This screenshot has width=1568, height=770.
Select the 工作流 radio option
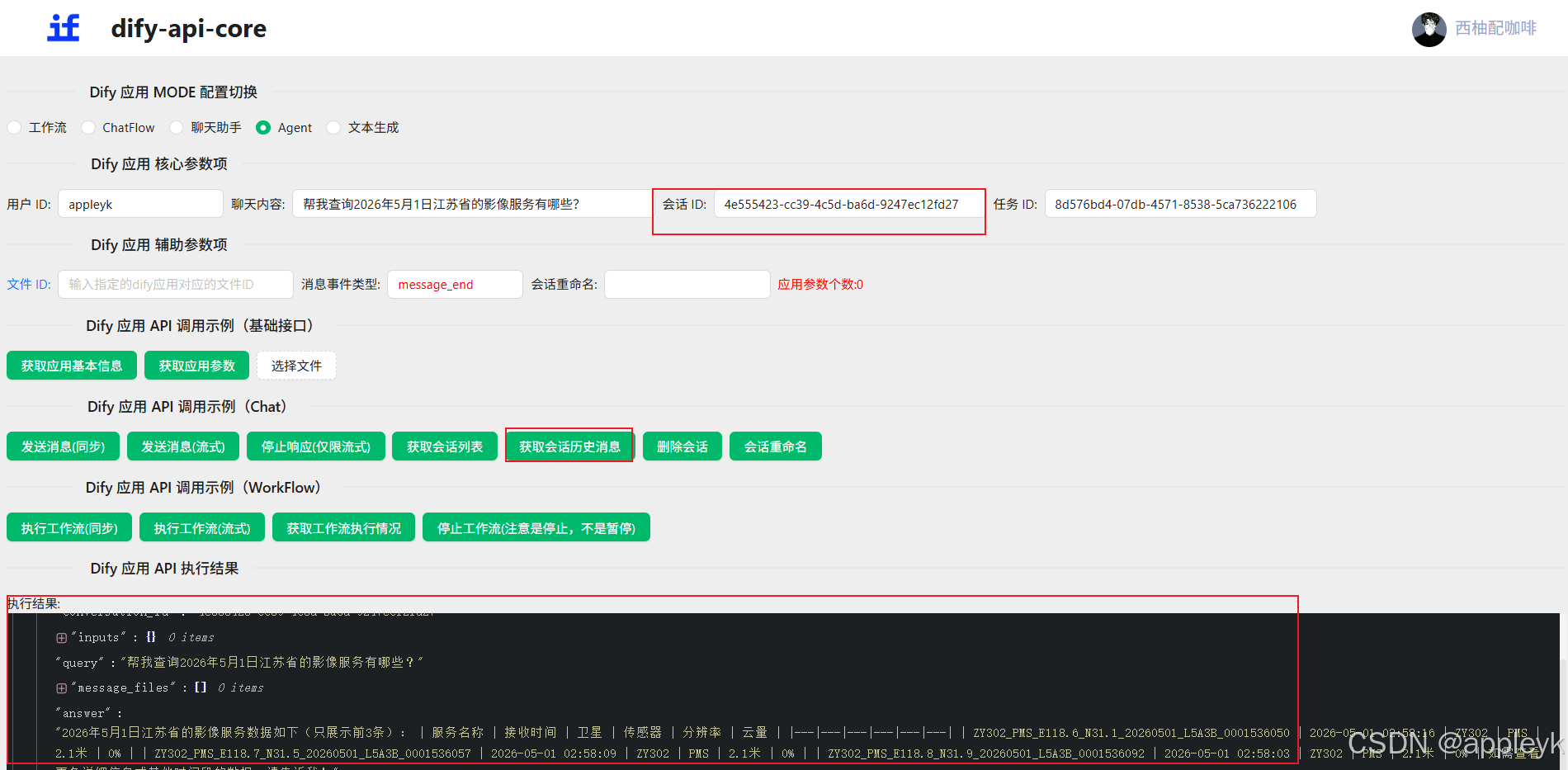[14, 128]
